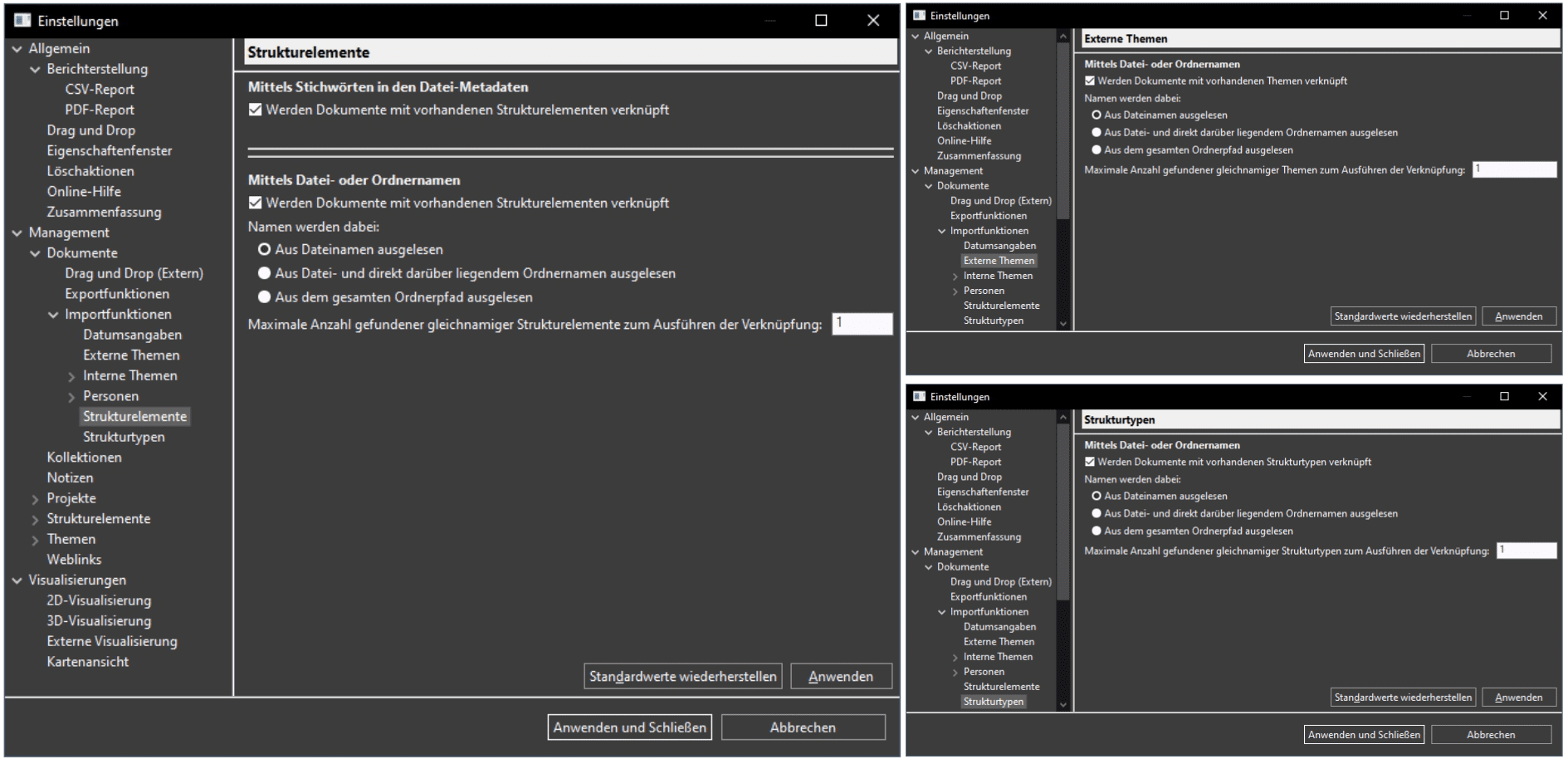
Task: Select 'Aus dem gesamten Ordnerpfad ausgelesen' in Externe Themen window
Action: point(1097,149)
